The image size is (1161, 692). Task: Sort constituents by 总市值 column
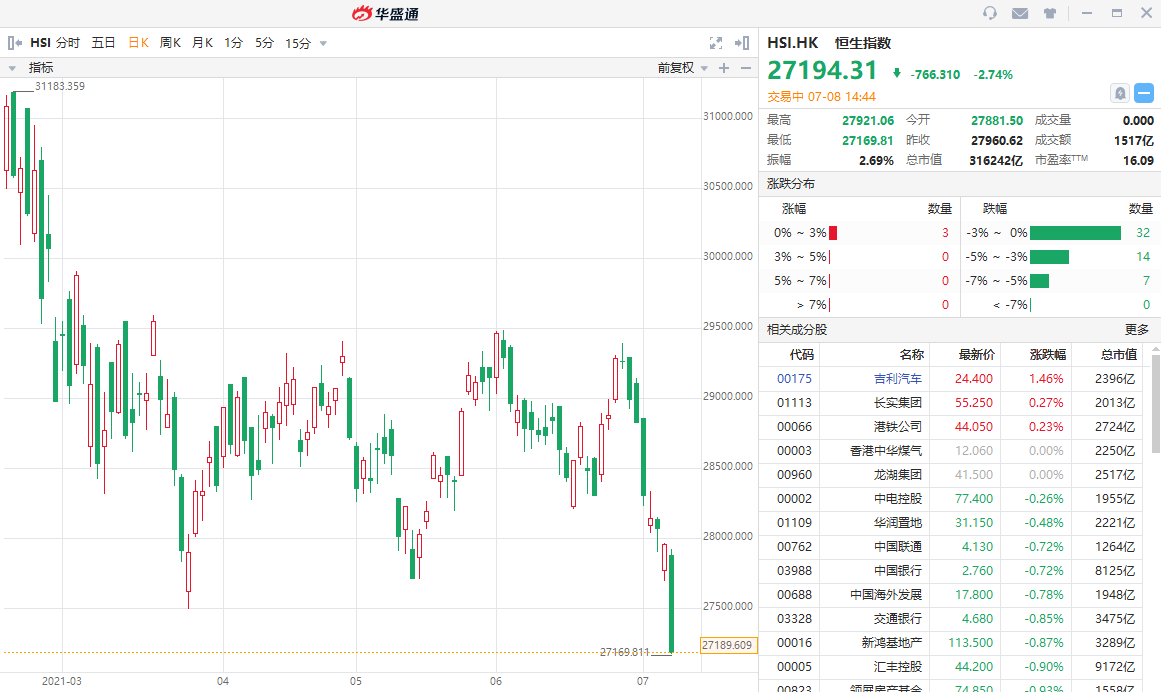(x=1119, y=355)
